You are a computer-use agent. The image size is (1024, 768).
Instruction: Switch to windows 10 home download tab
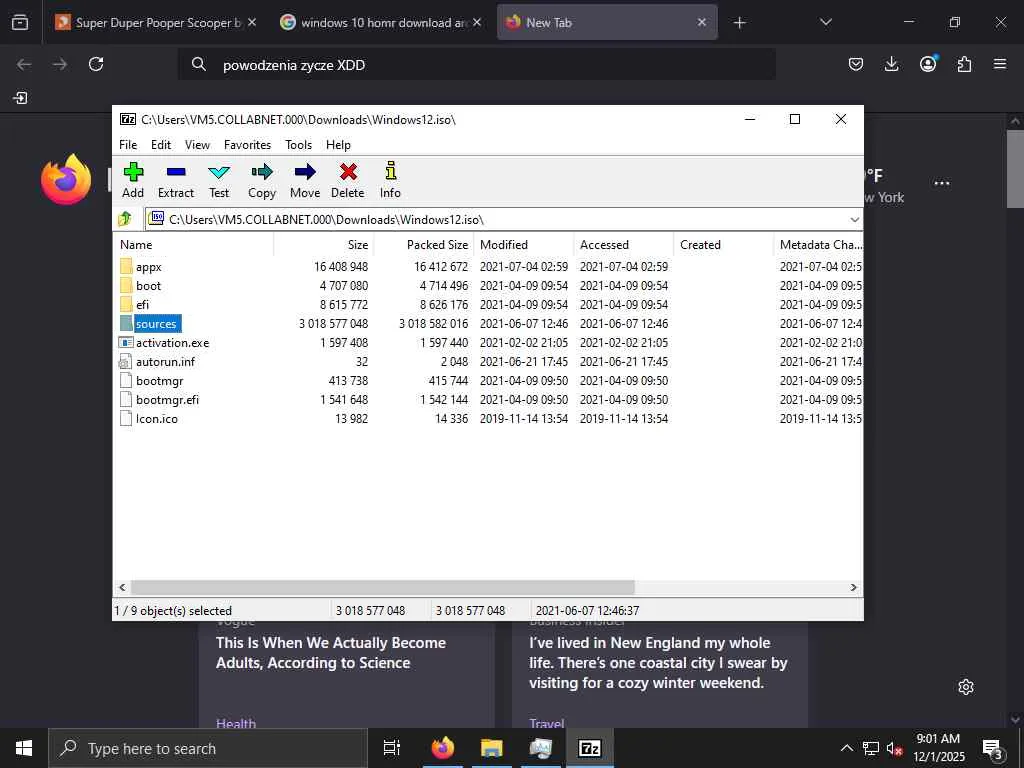(382, 23)
